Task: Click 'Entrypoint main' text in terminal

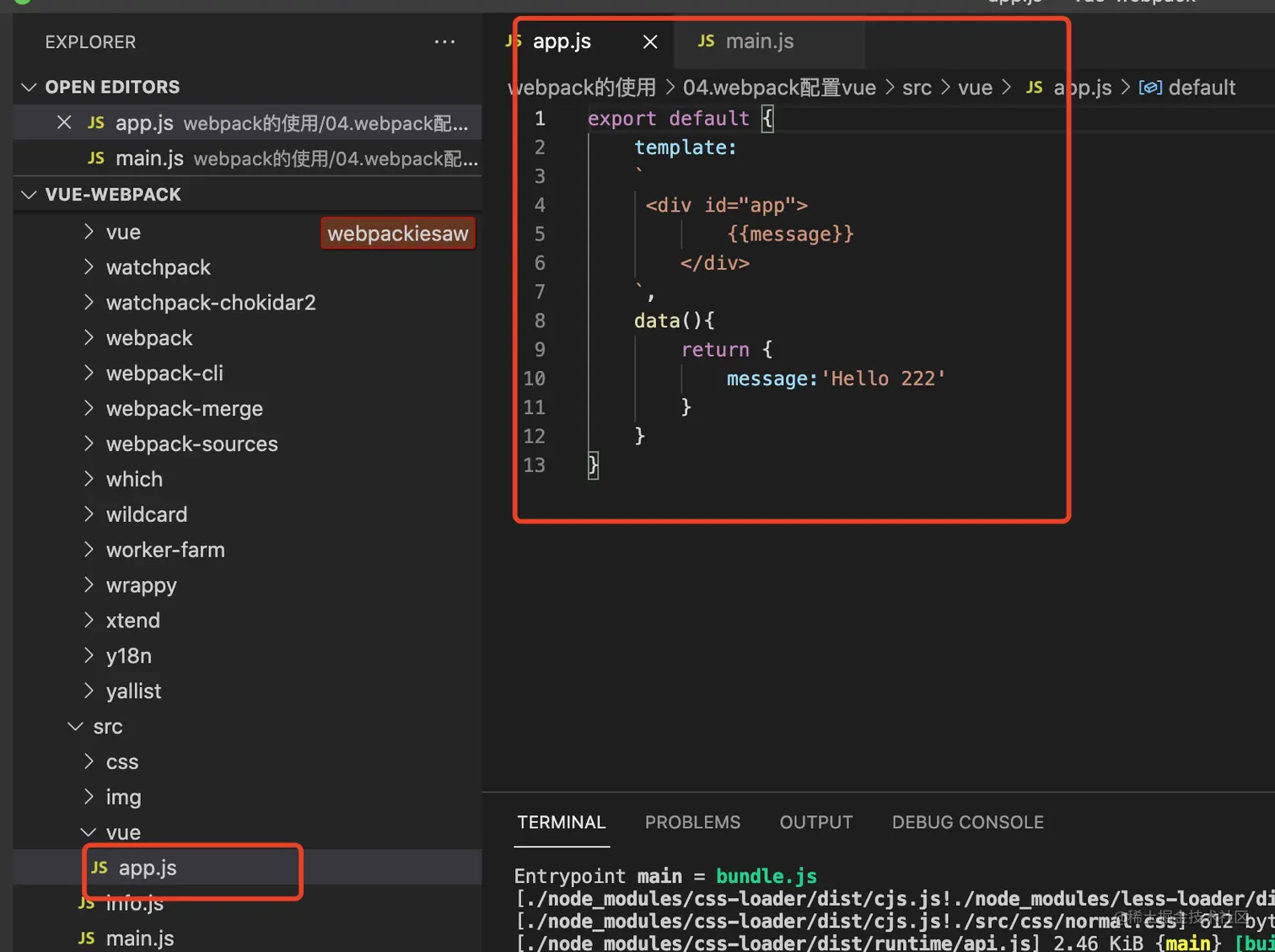Action: point(598,876)
